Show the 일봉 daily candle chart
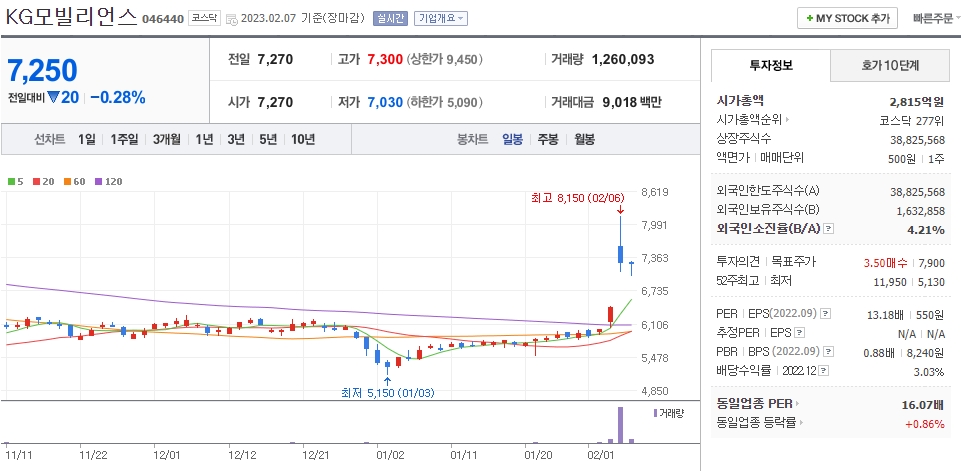Image resolution: width=961 pixels, height=471 pixels. 512,139
